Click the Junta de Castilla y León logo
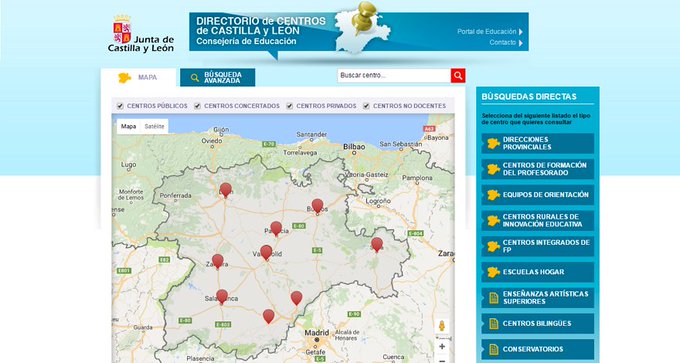The width and height of the screenshot is (680, 363). 141,34
